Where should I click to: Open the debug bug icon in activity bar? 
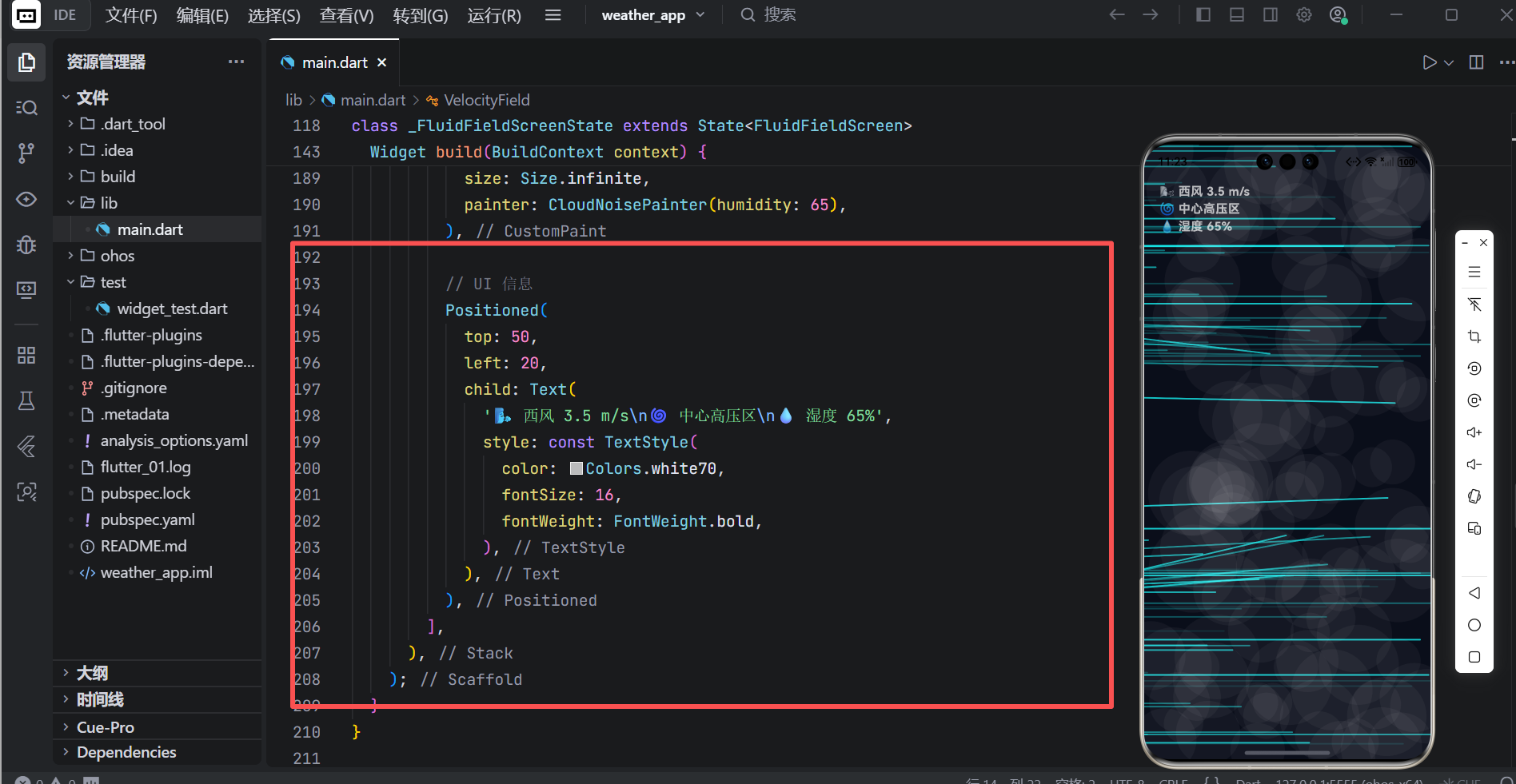pos(26,245)
